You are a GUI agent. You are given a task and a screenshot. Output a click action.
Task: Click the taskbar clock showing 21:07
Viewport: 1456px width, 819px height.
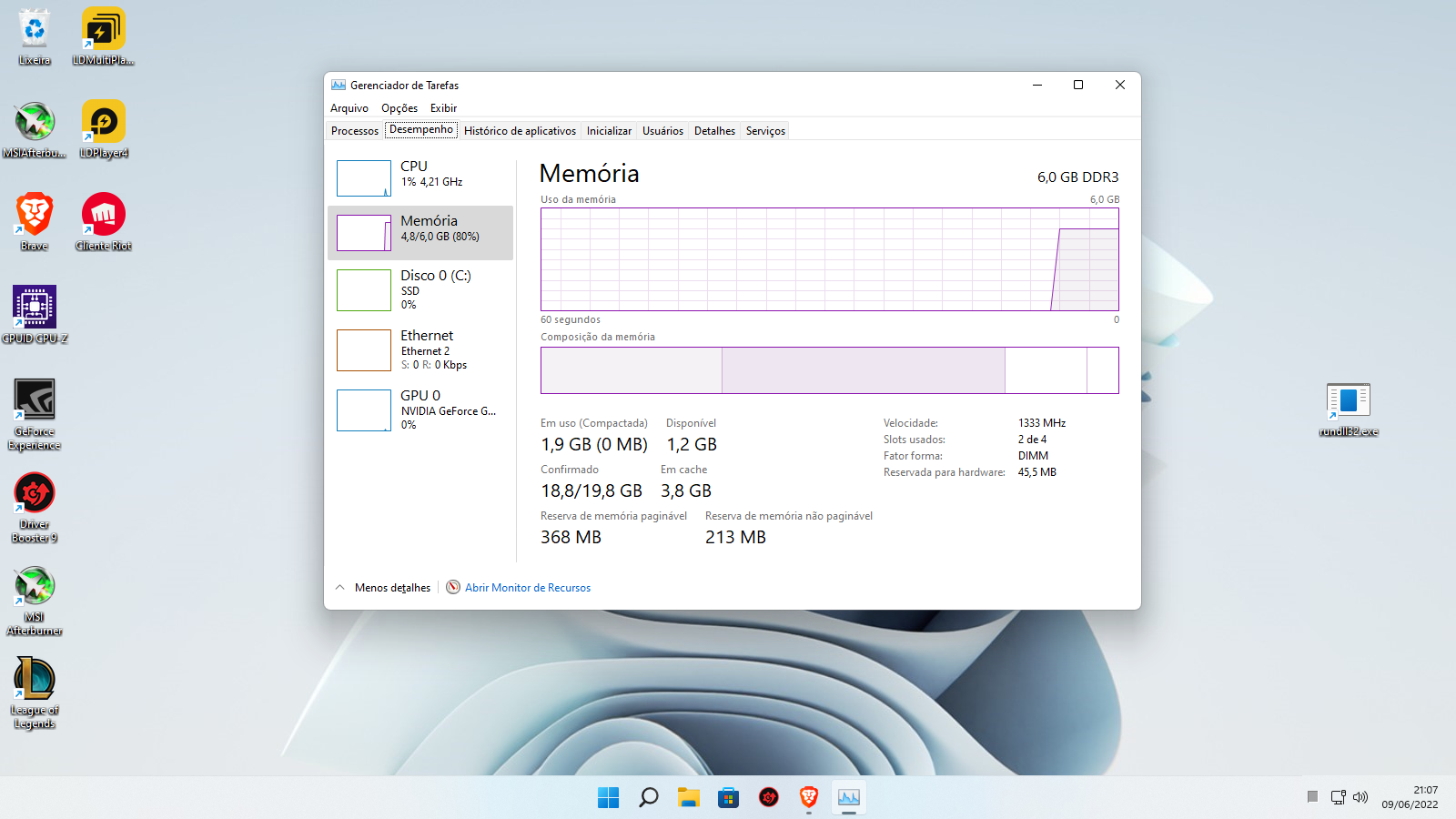1410,797
